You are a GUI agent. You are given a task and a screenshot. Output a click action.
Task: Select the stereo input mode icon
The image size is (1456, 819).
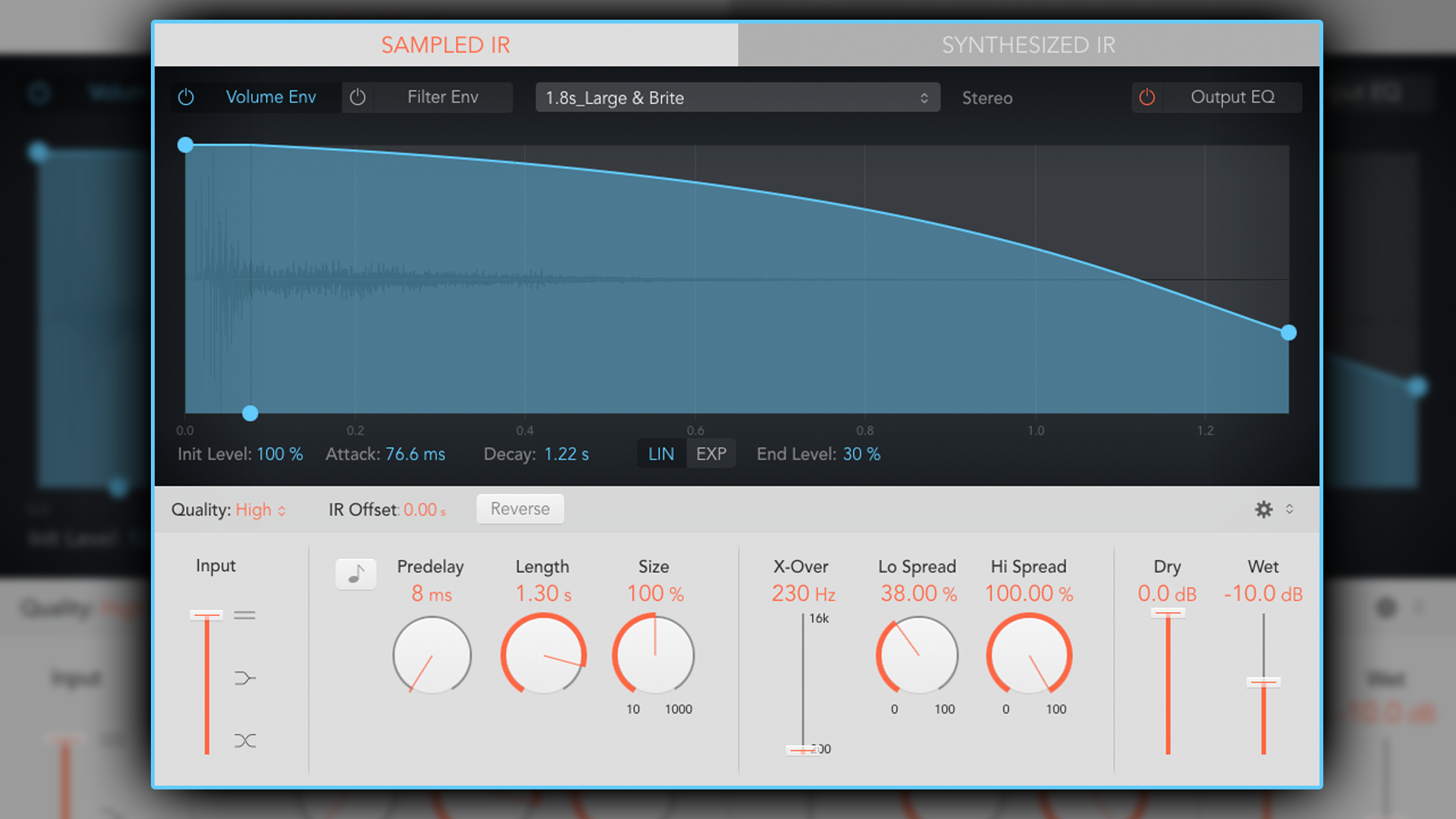tap(244, 616)
